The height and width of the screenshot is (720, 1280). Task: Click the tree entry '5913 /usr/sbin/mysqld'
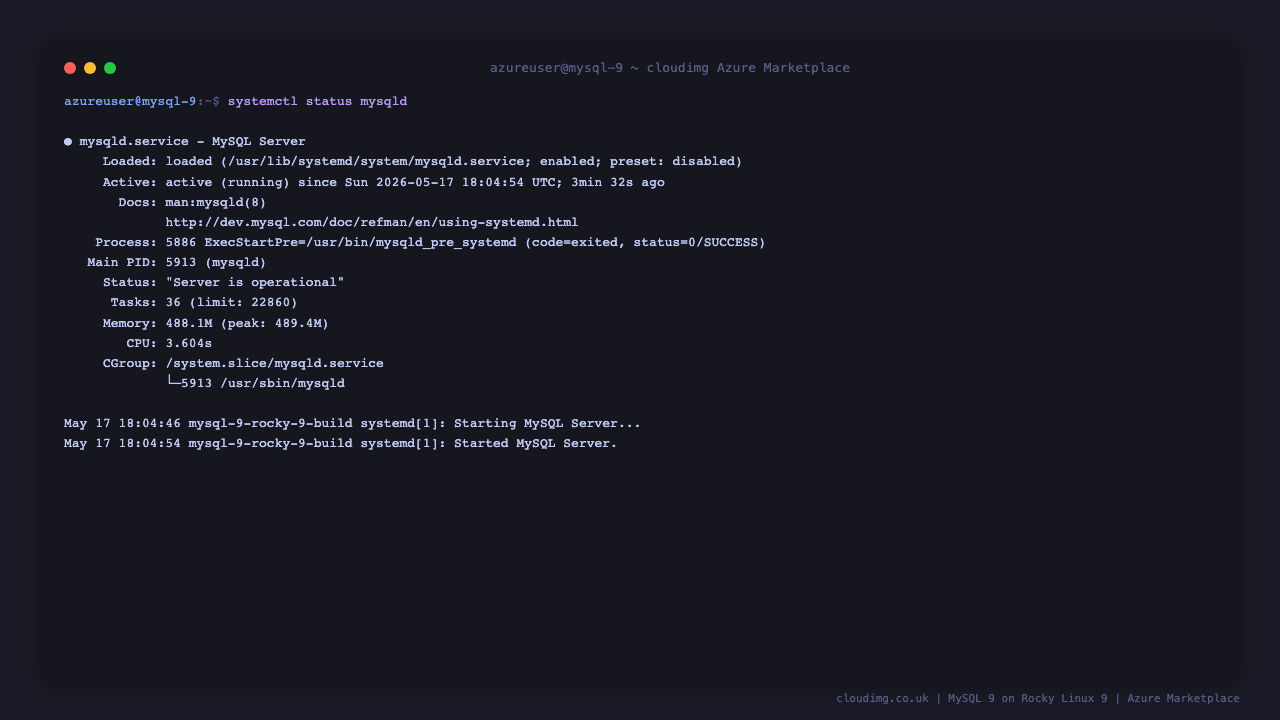pyautogui.click(x=263, y=383)
